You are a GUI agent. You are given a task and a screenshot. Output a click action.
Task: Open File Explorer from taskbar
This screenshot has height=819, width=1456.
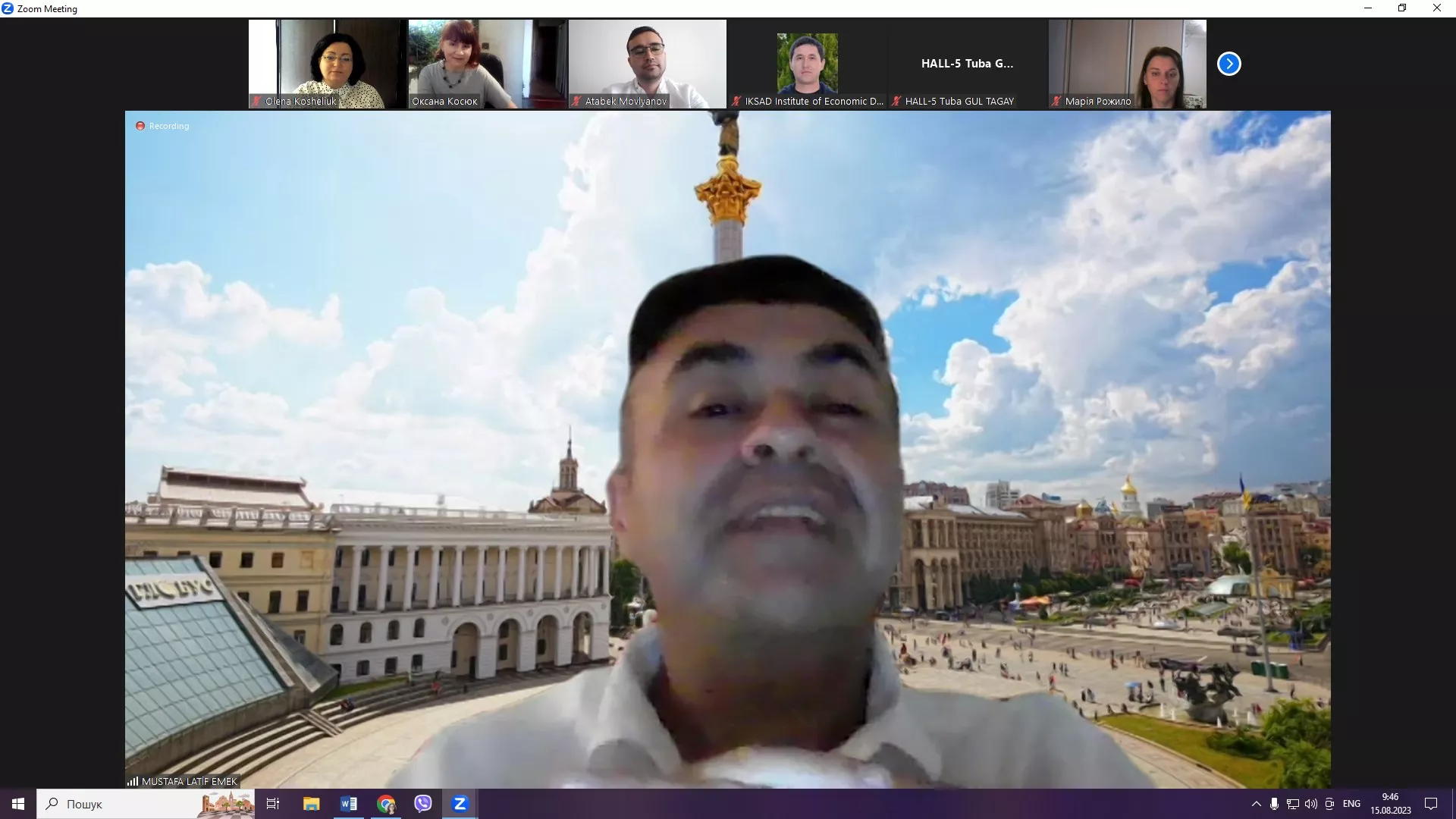tap(311, 804)
